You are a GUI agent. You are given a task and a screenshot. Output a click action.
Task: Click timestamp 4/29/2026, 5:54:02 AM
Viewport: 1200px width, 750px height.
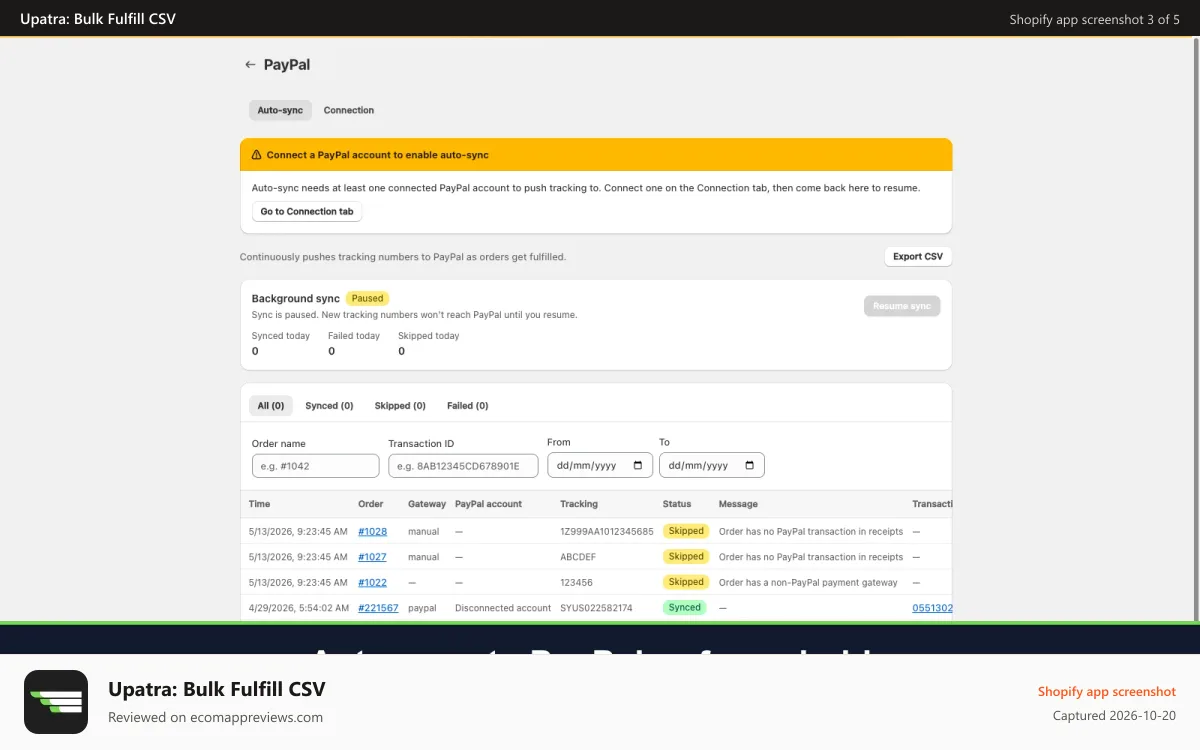[x=299, y=608]
